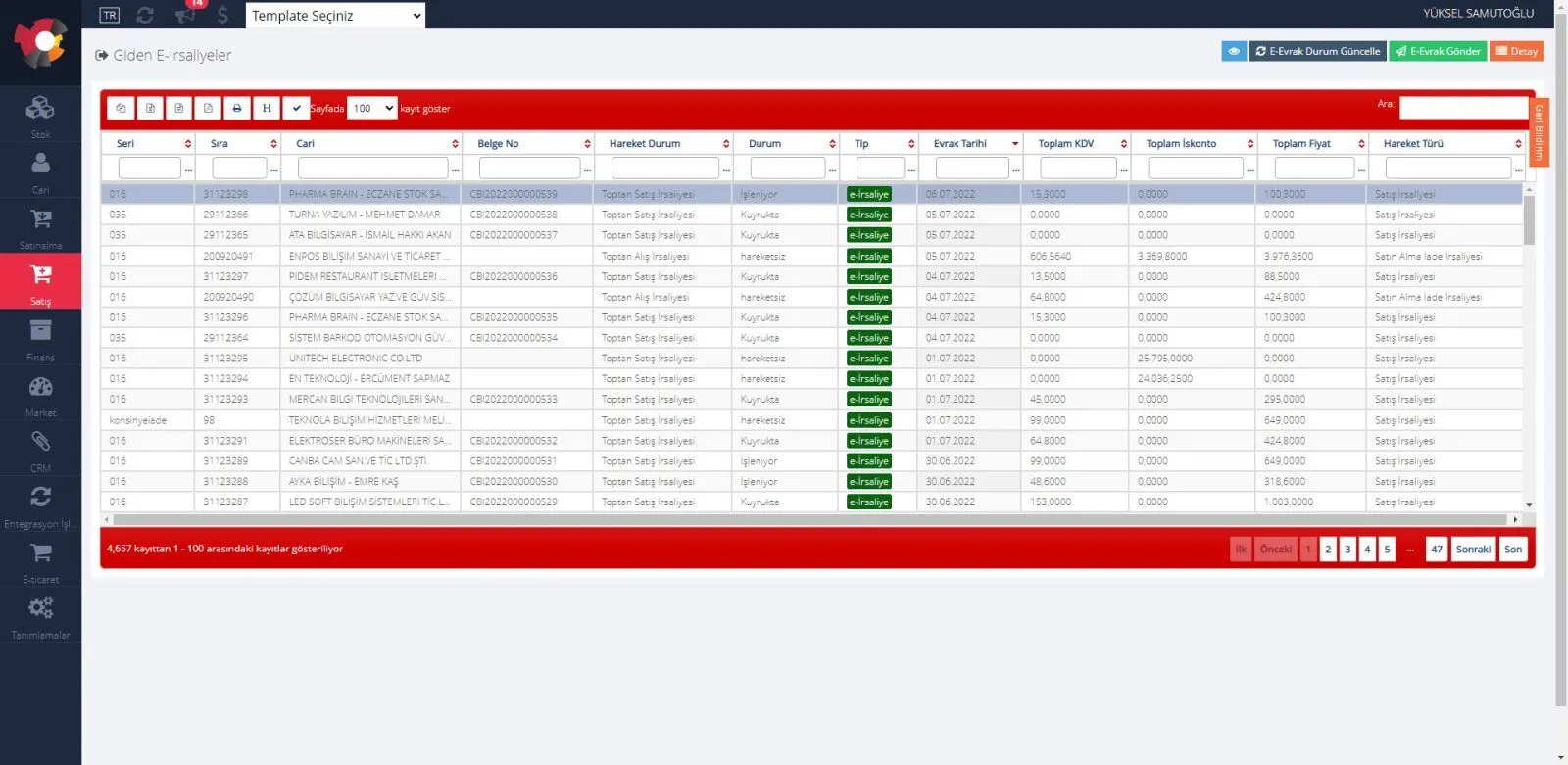Toggle the H toolbar button
This screenshot has width=1568, height=765.
pyautogui.click(x=267, y=109)
